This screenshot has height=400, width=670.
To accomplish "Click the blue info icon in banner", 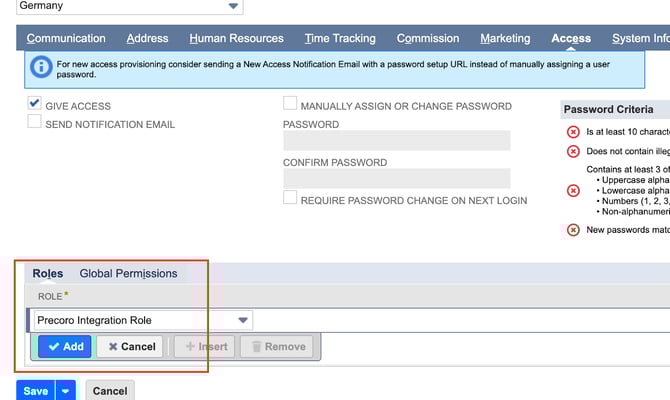I will click(41, 67).
